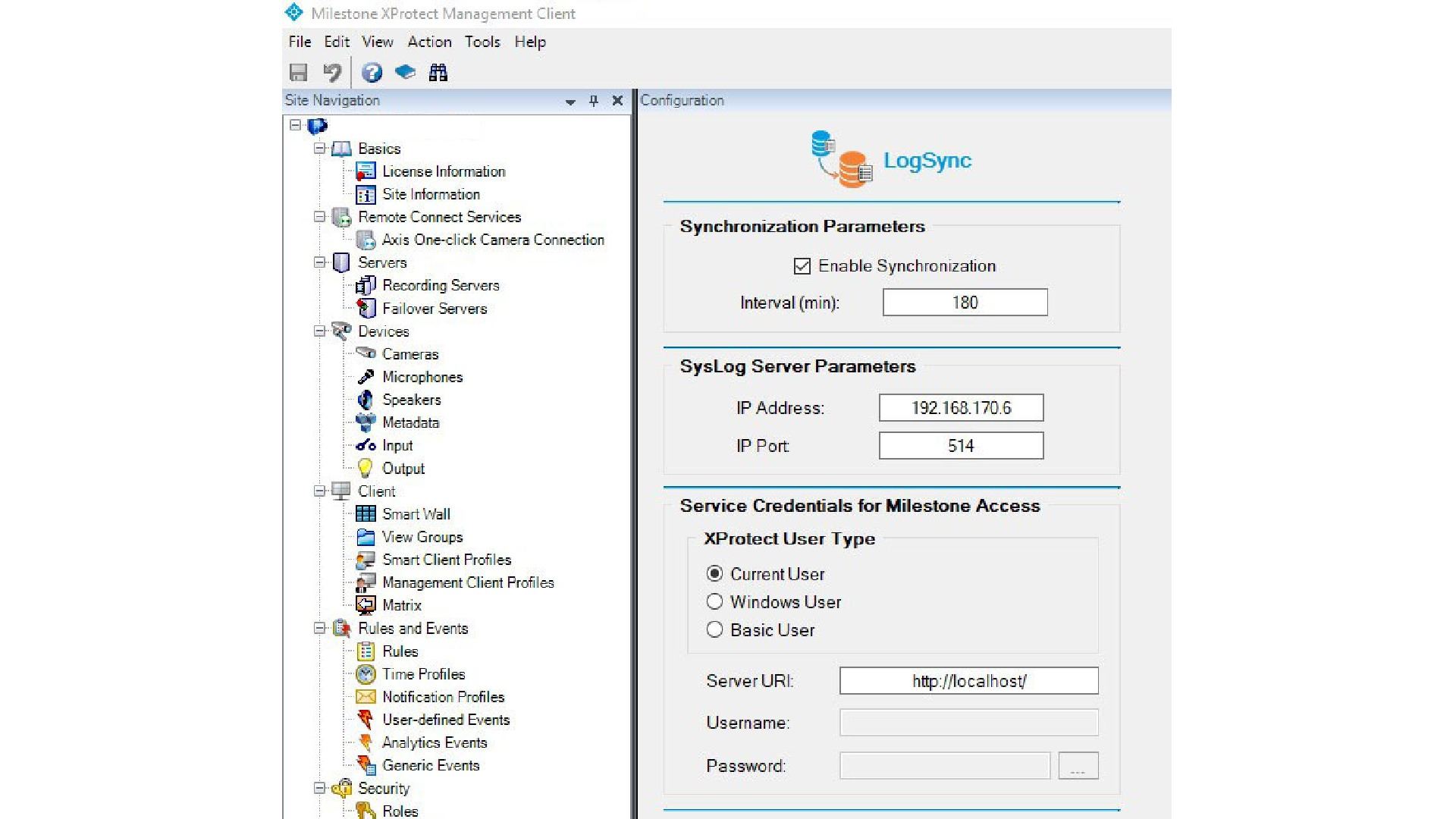The height and width of the screenshot is (819, 1456).
Task: Select Rules and Events tree item
Action: point(413,629)
